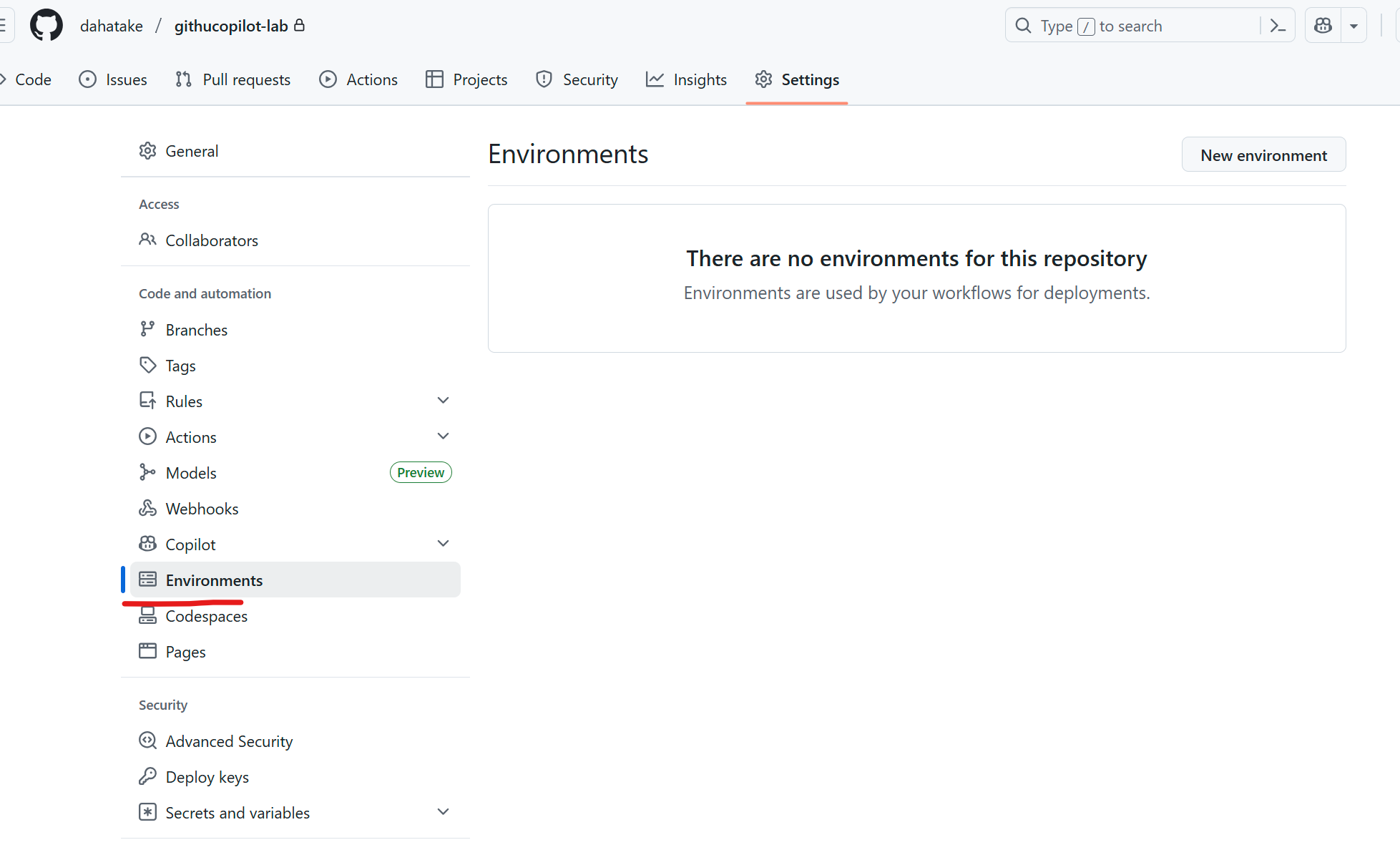The width and height of the screenshot is (1400, 855).
Task: Open the Deploy keys key icon
Action: [x=147, y=776]
